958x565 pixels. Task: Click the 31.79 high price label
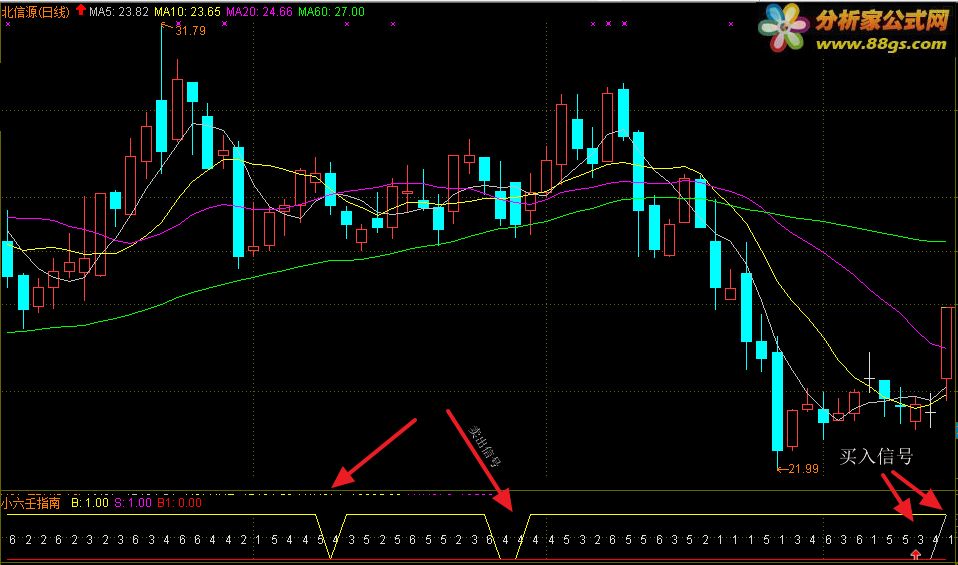click(190, 31)
